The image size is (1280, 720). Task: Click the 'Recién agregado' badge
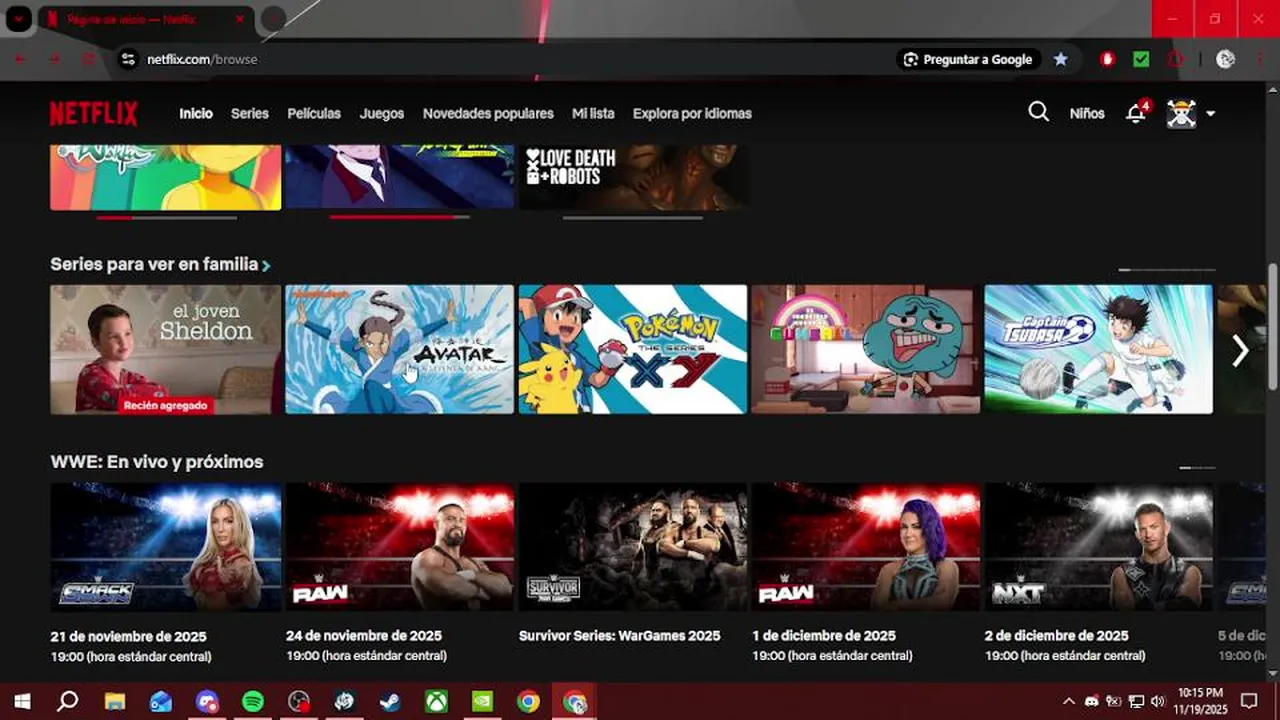coord(166,405)
